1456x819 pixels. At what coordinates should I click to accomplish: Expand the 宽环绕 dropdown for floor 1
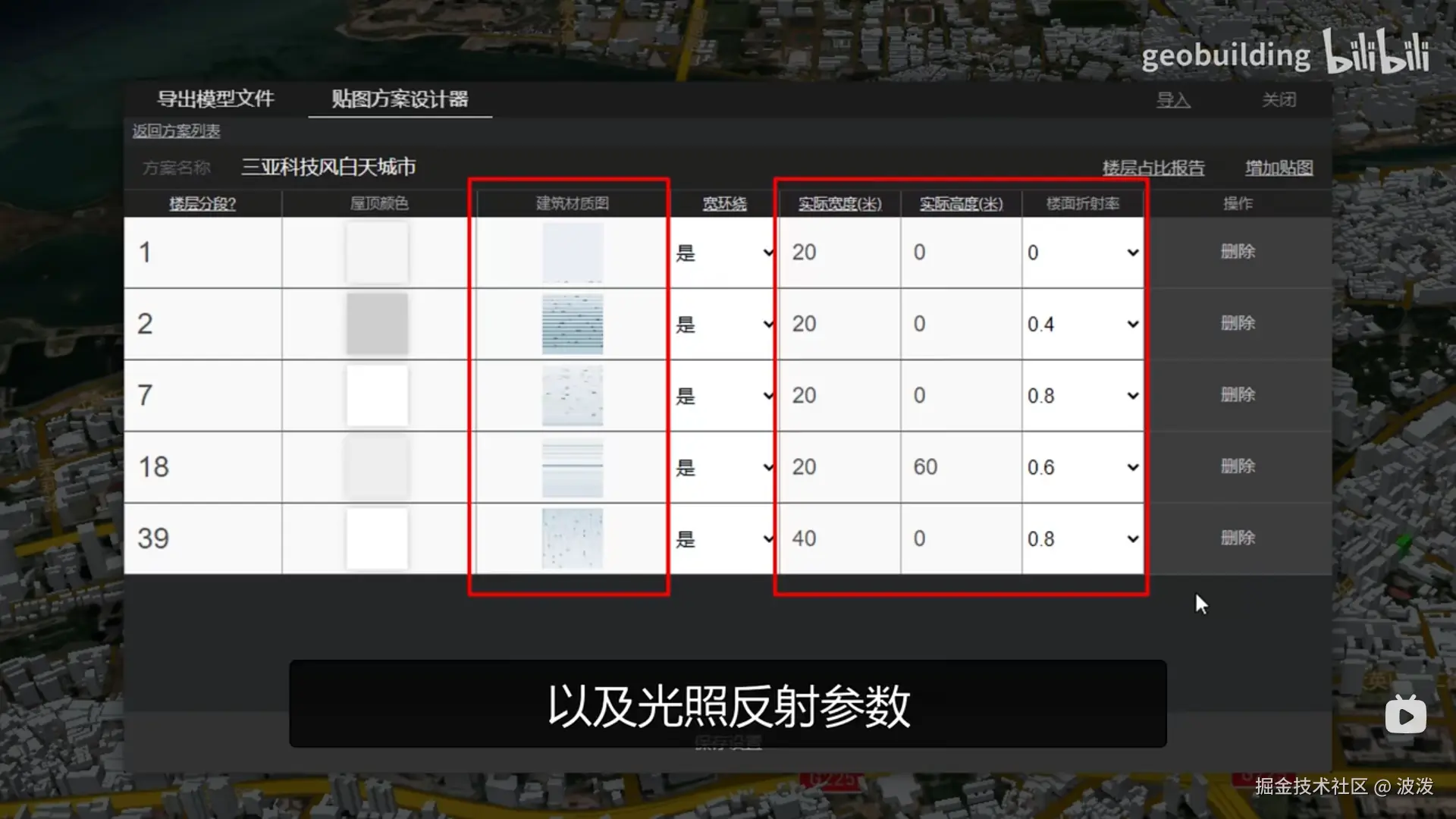click(723, 253)
